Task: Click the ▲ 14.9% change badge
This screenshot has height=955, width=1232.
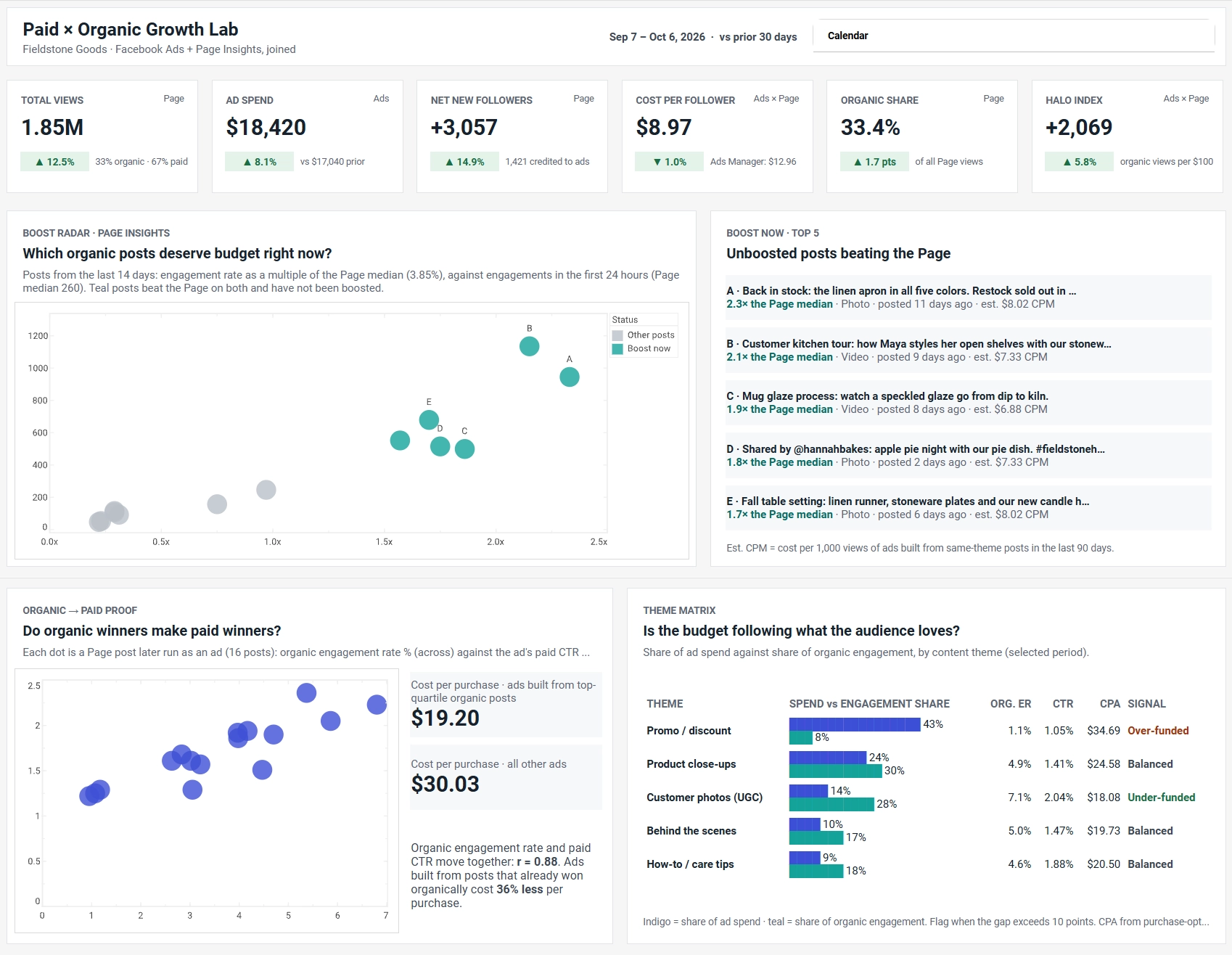Action: (464, 162)
